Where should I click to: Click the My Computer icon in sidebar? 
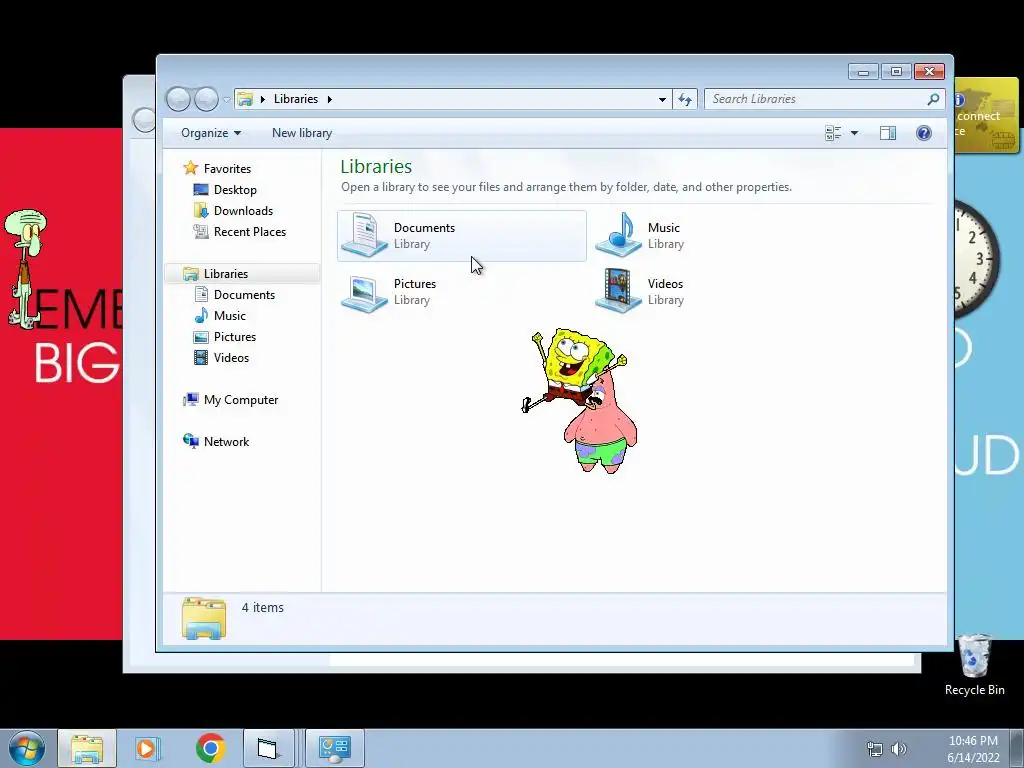pos(191,399)
